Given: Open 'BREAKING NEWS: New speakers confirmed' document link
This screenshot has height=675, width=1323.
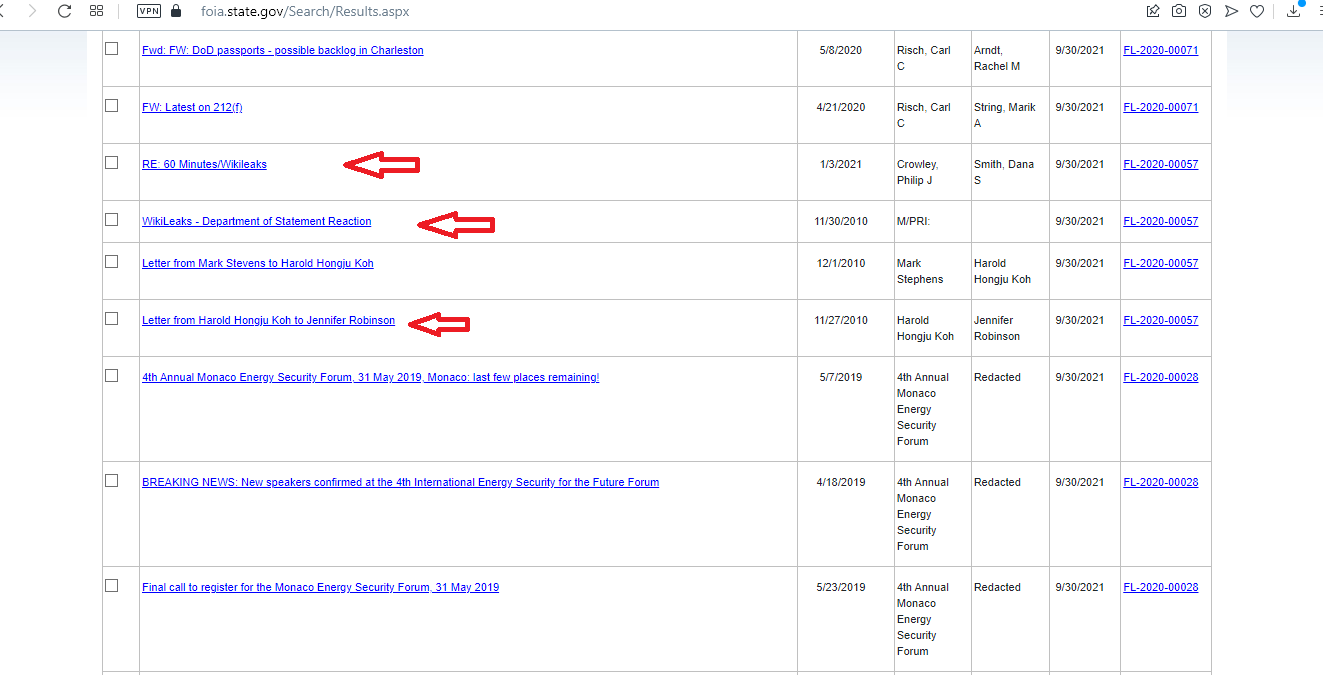Looking at the screenshot, I should point(400,482).
